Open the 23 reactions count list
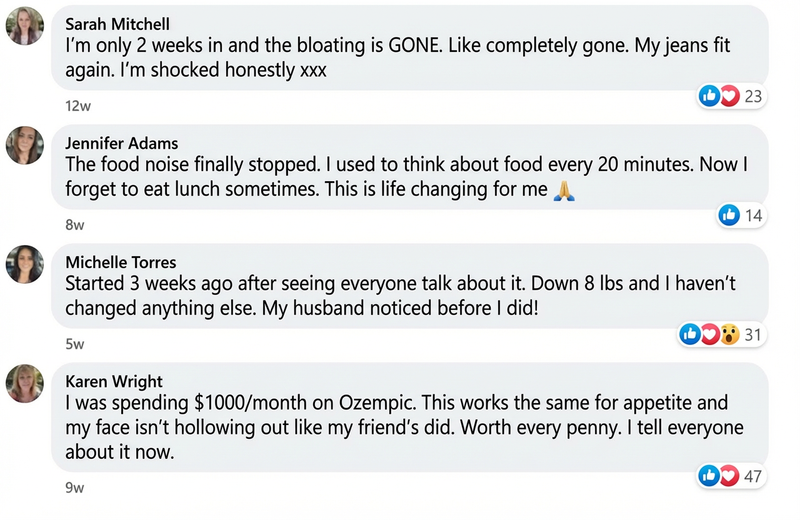800x520 pixels. point(753,96)
